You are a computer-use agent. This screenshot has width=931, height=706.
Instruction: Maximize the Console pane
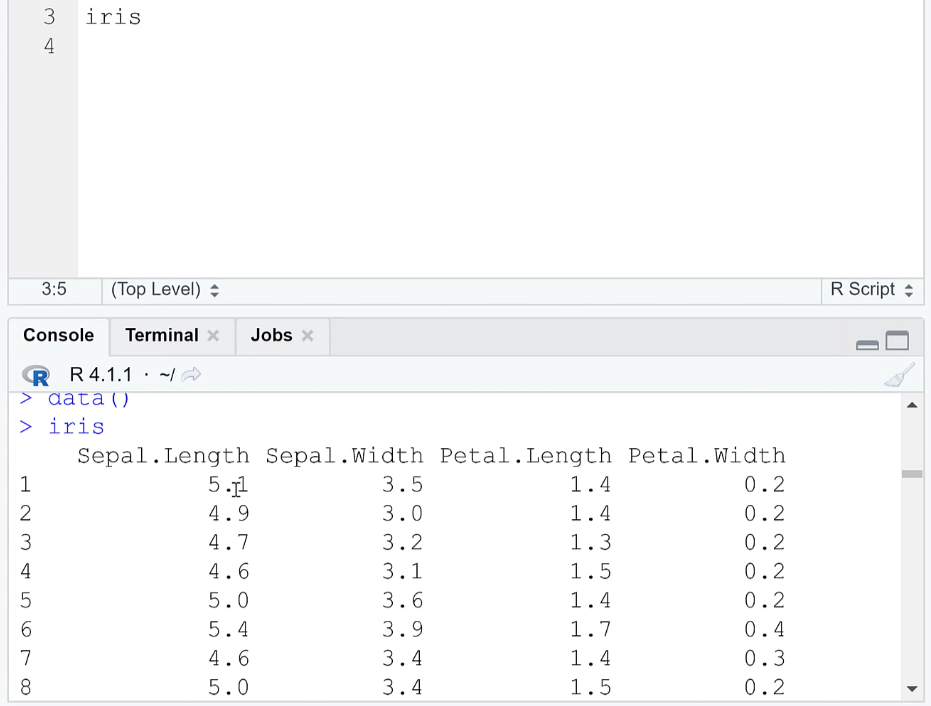click(897, 341)
